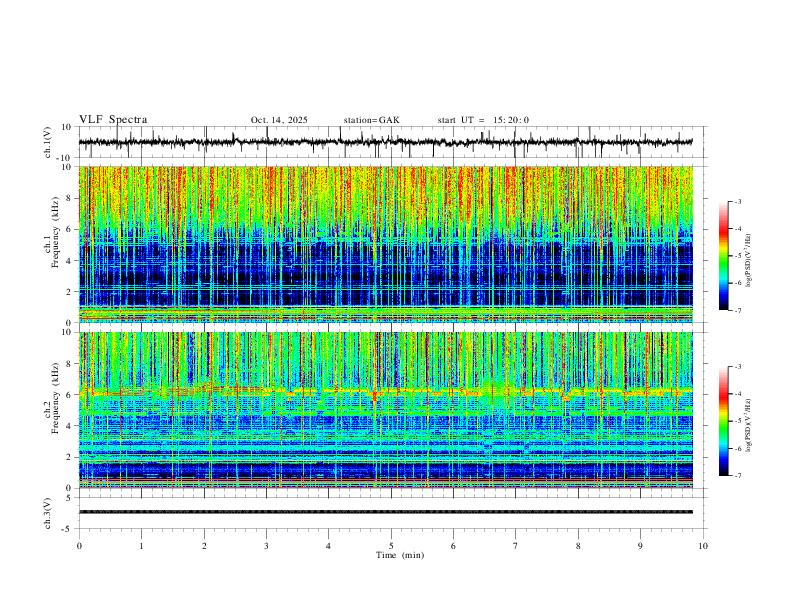Click the "-3" label atop ch.1 colorbar
This screenshot has height=612, width=792.
click(x=738, y=201)
